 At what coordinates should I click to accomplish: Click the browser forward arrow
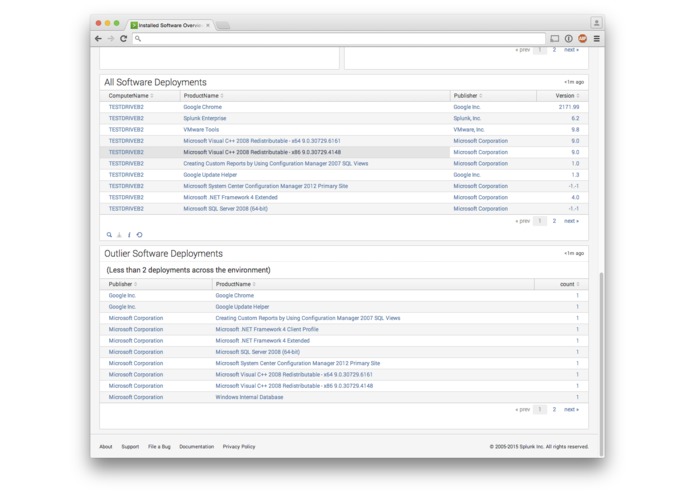pos(111,39)
